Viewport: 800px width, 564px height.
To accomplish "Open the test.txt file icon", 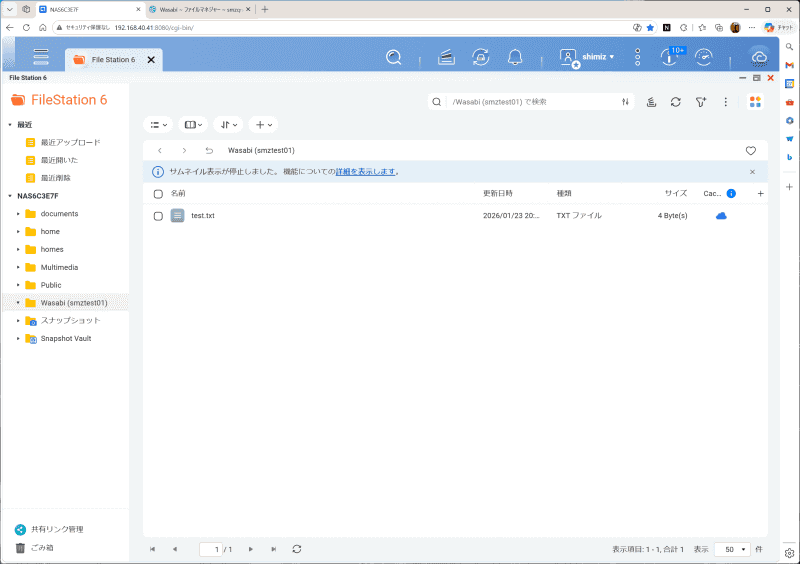I will [177, 216].
